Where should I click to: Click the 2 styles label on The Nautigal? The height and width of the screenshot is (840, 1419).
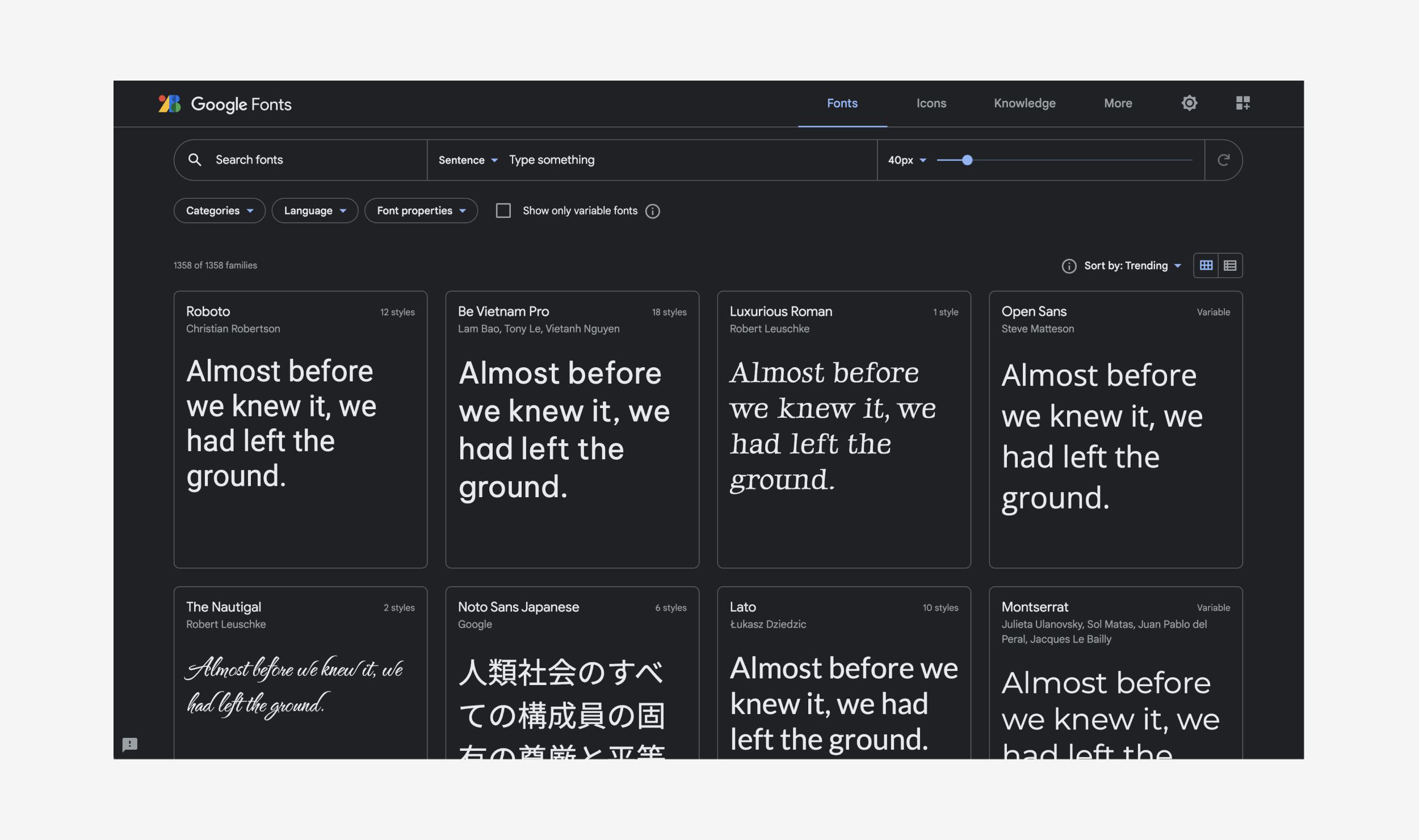click(x=399, y=608)
